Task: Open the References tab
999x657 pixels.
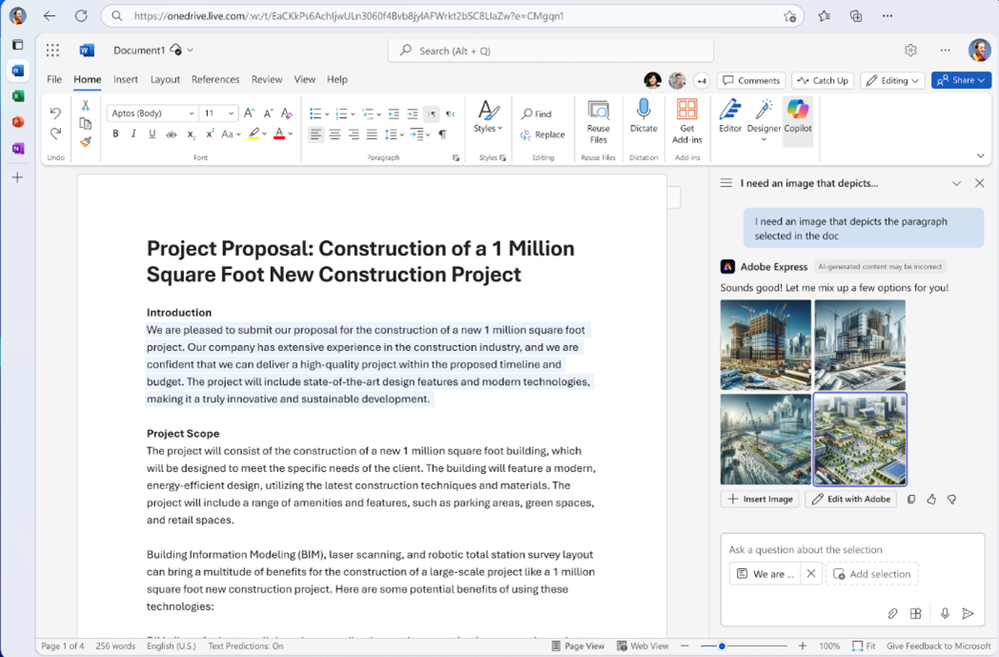Action: tap(215, 80)
